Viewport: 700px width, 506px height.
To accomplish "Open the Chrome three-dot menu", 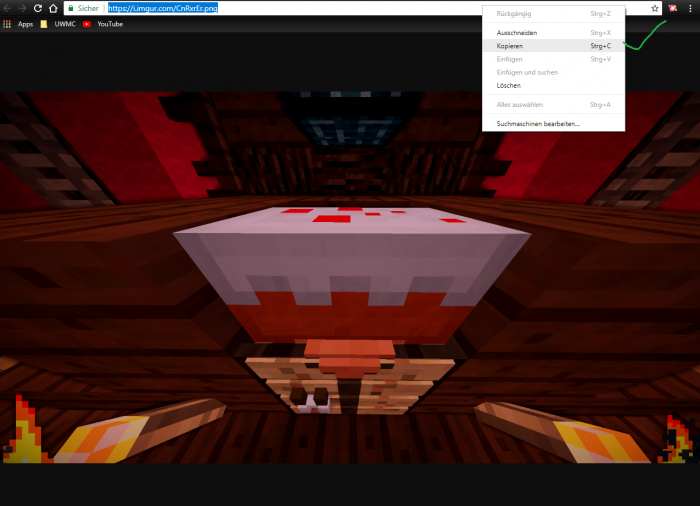I will point(690,8).
